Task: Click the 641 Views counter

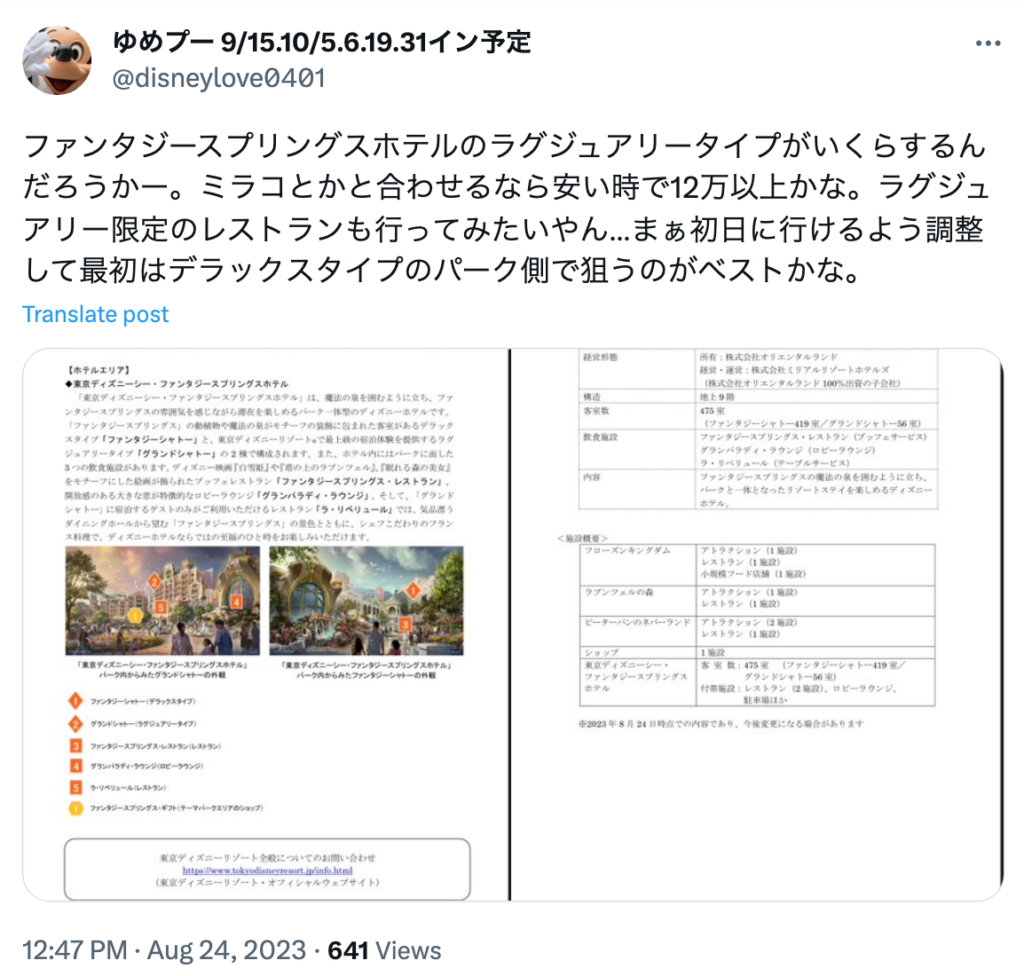Action: pyautogui.click(x=384, y=951)
